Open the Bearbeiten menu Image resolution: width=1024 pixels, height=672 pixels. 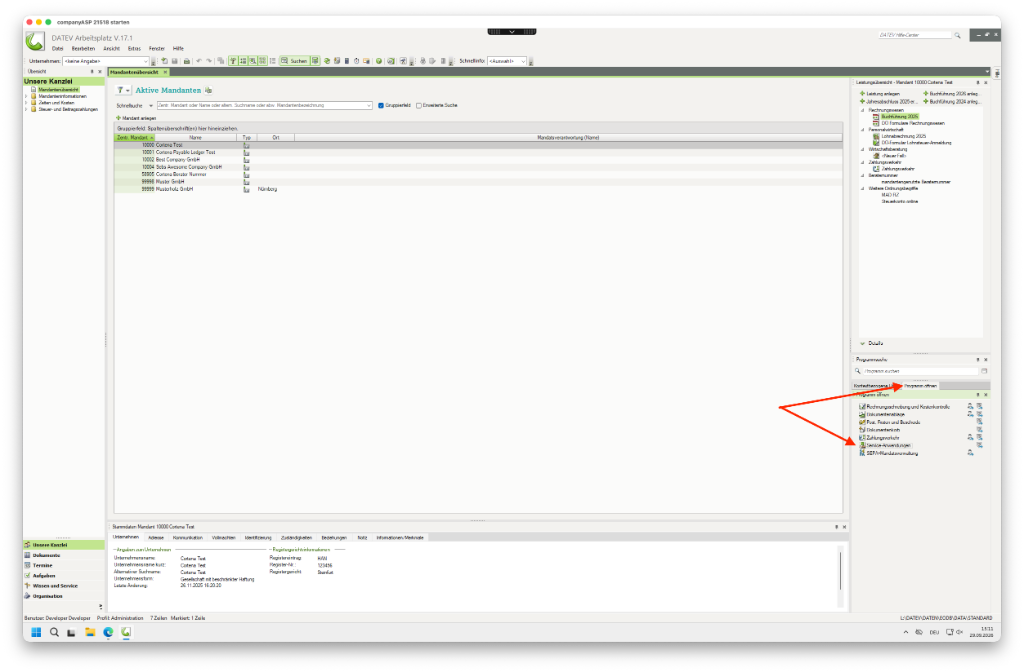pyautogui.click(x=83, y=48)
